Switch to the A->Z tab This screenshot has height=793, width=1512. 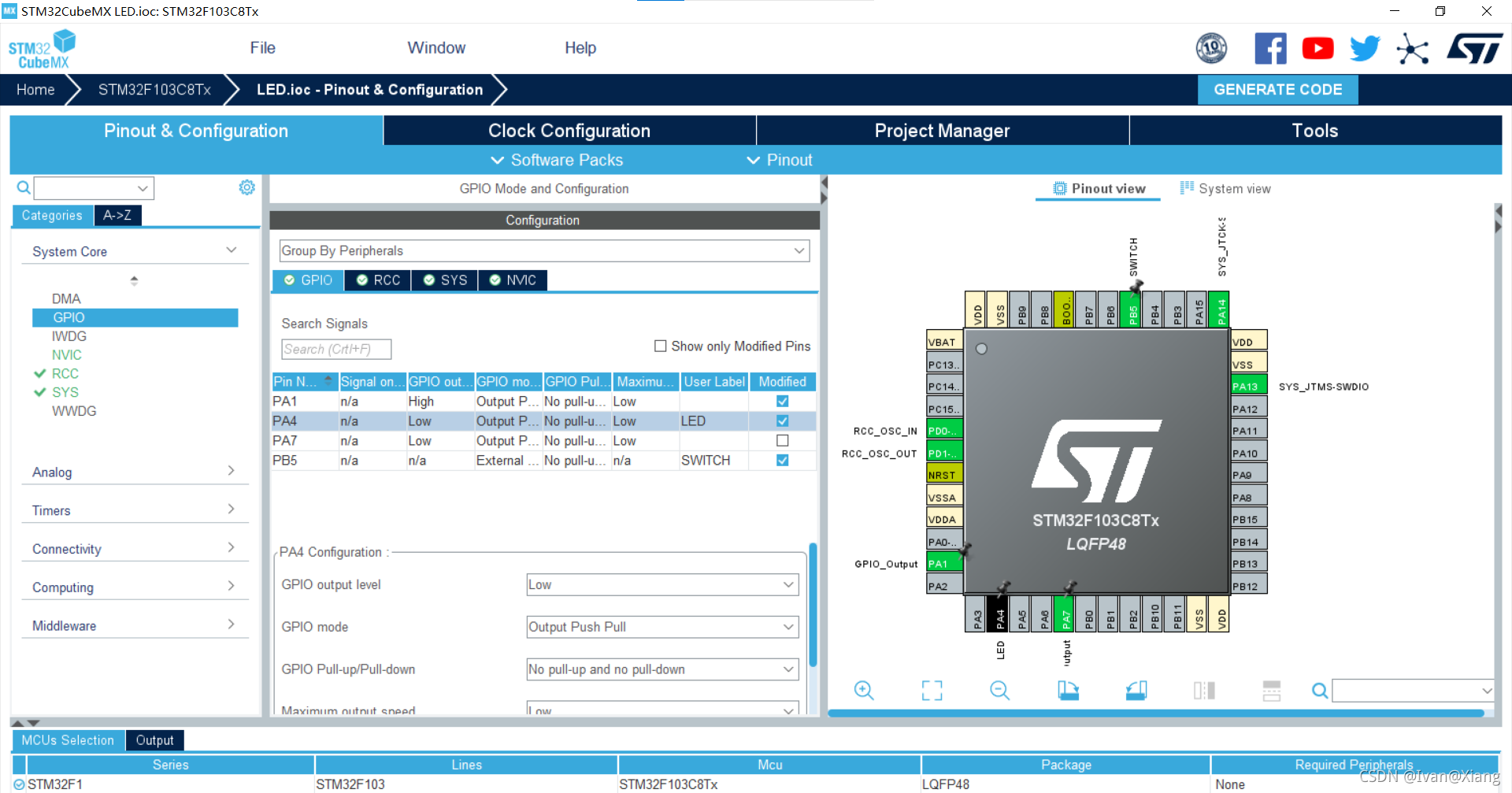click(x=117, y=215)
